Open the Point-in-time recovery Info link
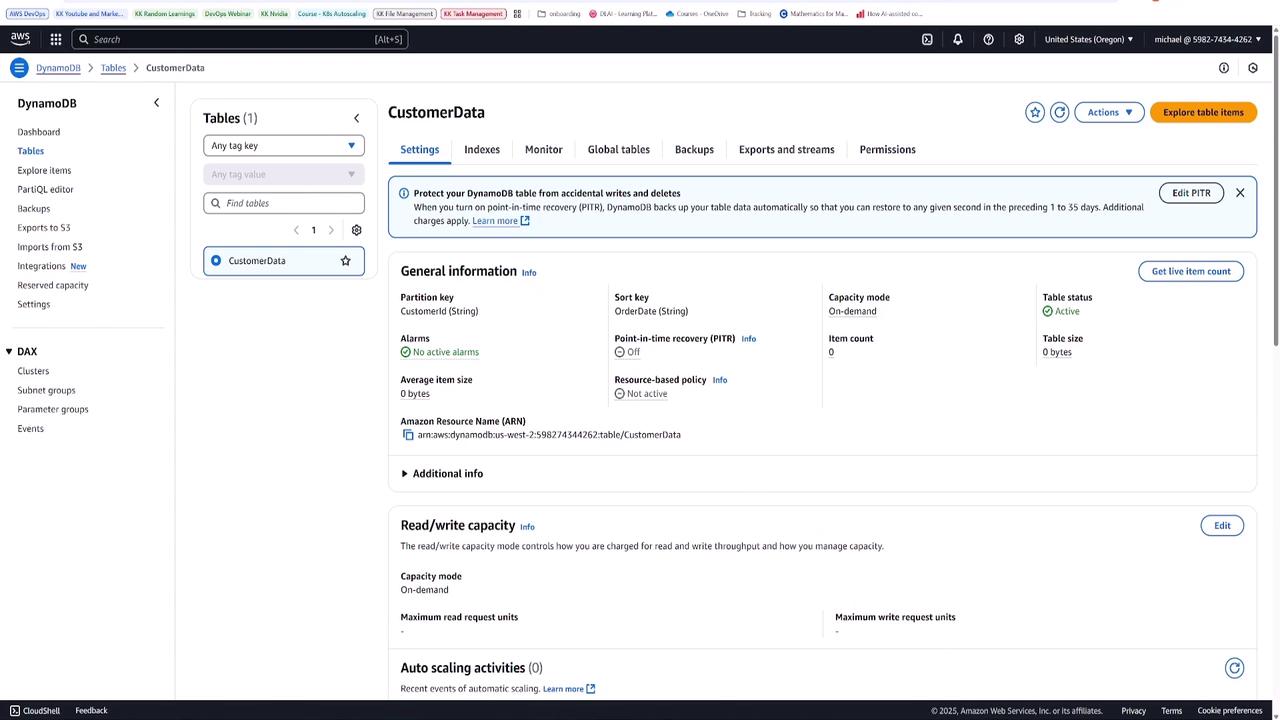The height and width of the screenshot is (720, 1280). pos(749,339)
